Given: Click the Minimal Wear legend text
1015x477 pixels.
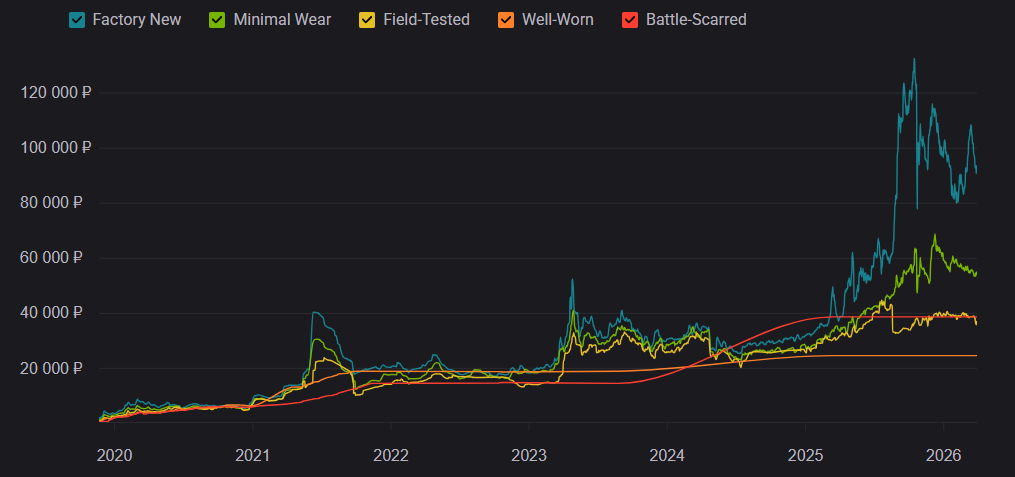Looking at the screenshot, I should pyautogui.click(x=282, y=20).
